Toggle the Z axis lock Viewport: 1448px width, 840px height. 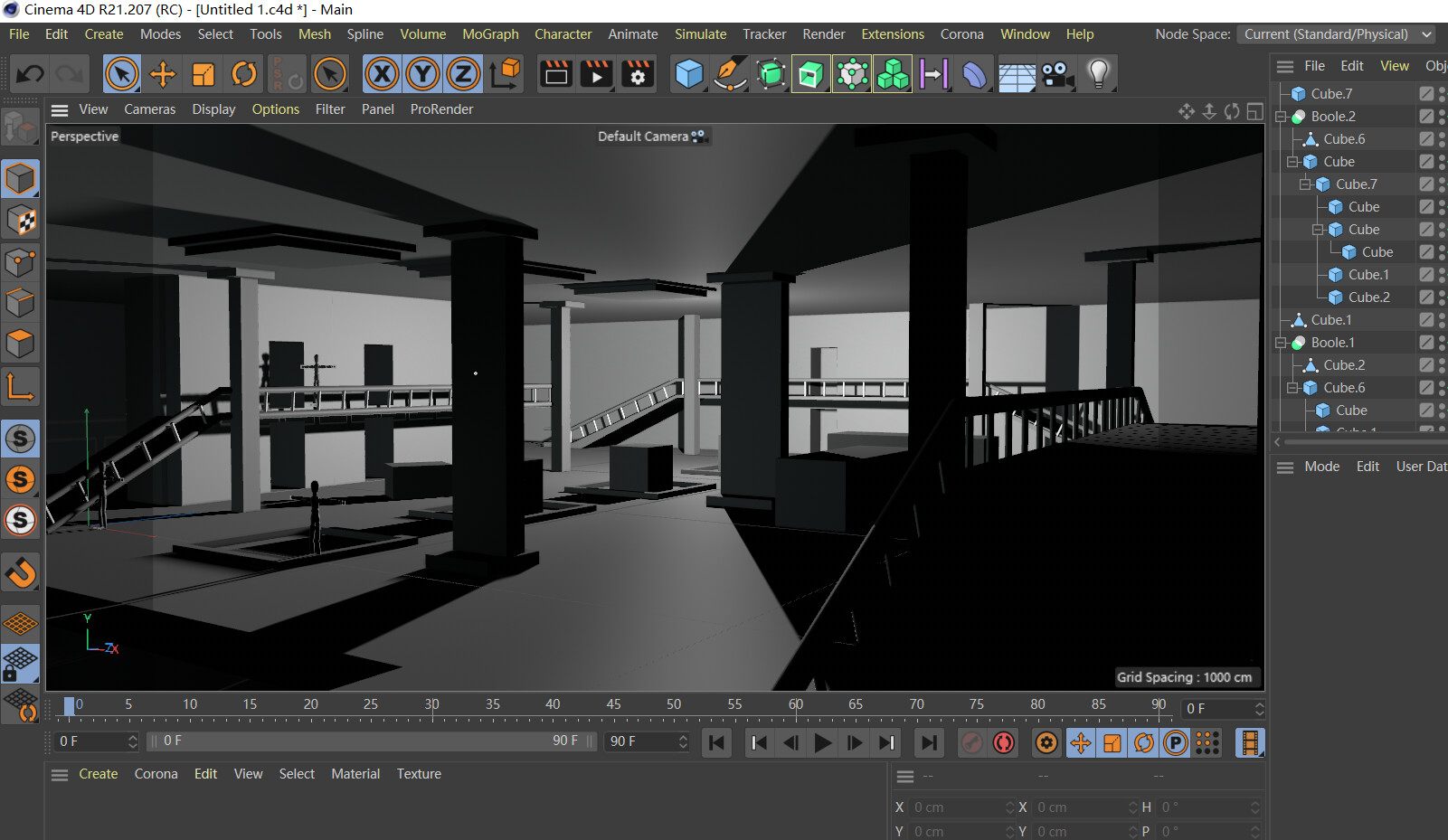[x=463, y=74]
